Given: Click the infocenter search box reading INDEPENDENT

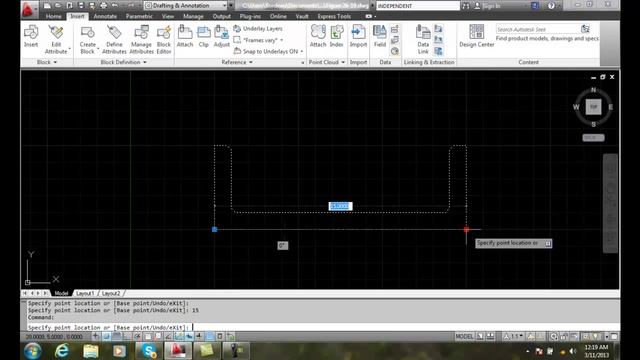Looking at the screenshot, I should tap(418, 6).
